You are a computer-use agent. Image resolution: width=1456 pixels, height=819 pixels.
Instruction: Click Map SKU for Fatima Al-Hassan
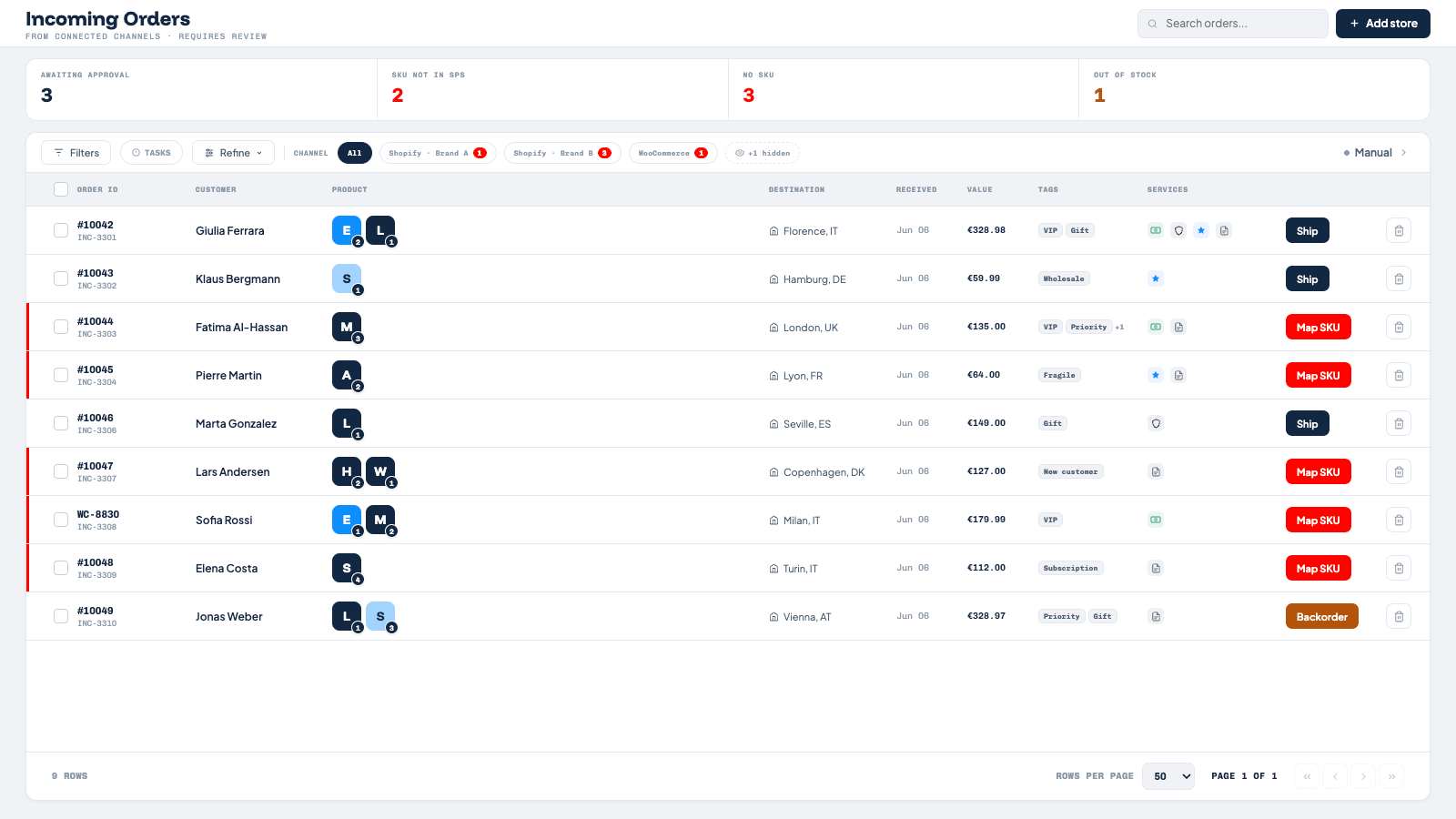1318,327
